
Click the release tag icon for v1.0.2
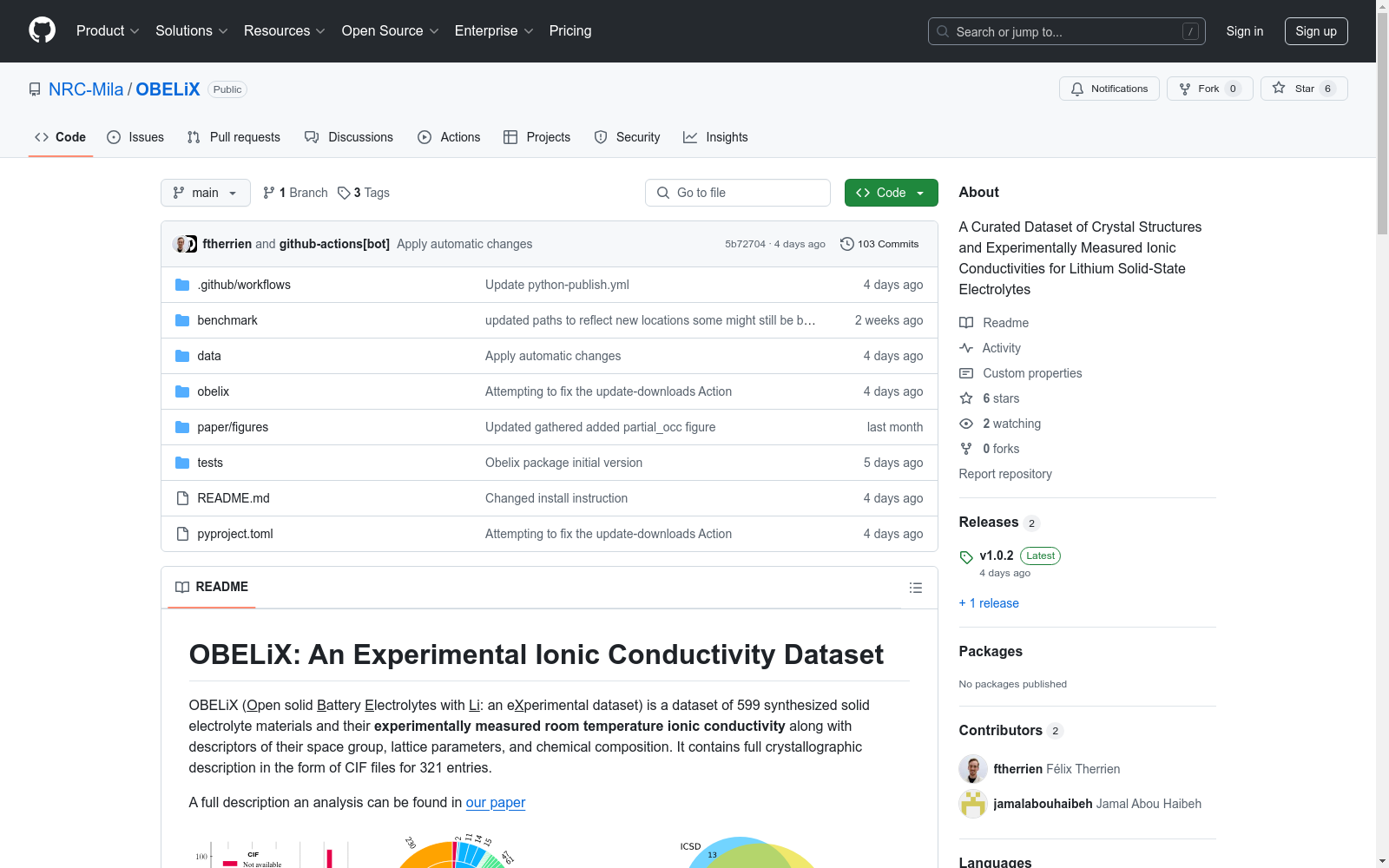[x=966, y=557]
